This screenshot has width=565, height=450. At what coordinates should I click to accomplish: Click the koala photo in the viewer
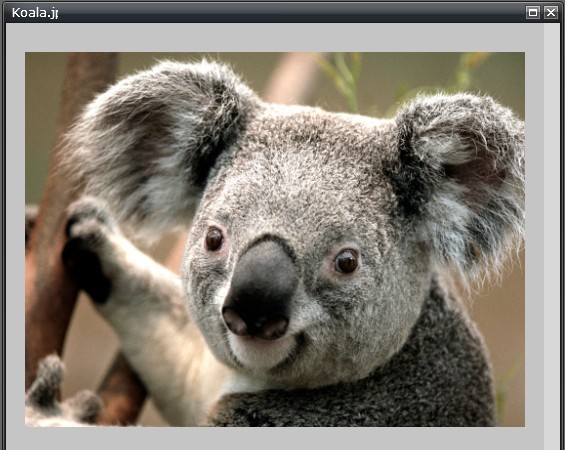point(275,240)
